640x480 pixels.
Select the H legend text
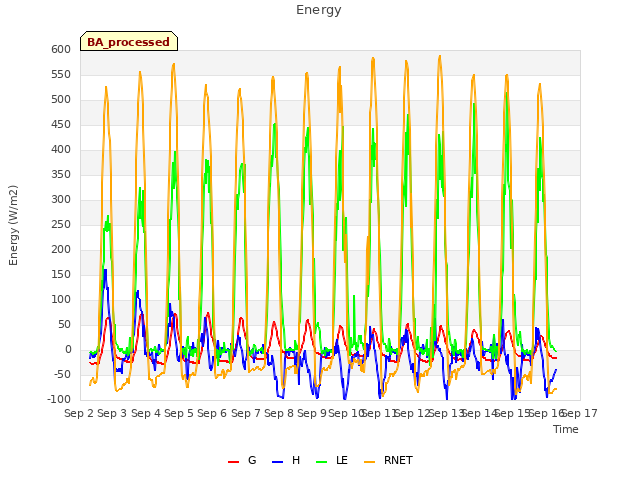tap(296, 460)
